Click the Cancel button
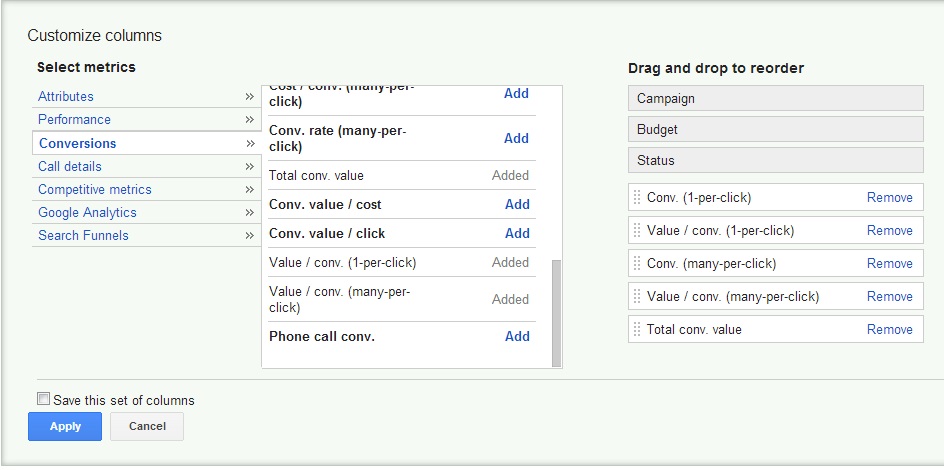 [147, 427]
